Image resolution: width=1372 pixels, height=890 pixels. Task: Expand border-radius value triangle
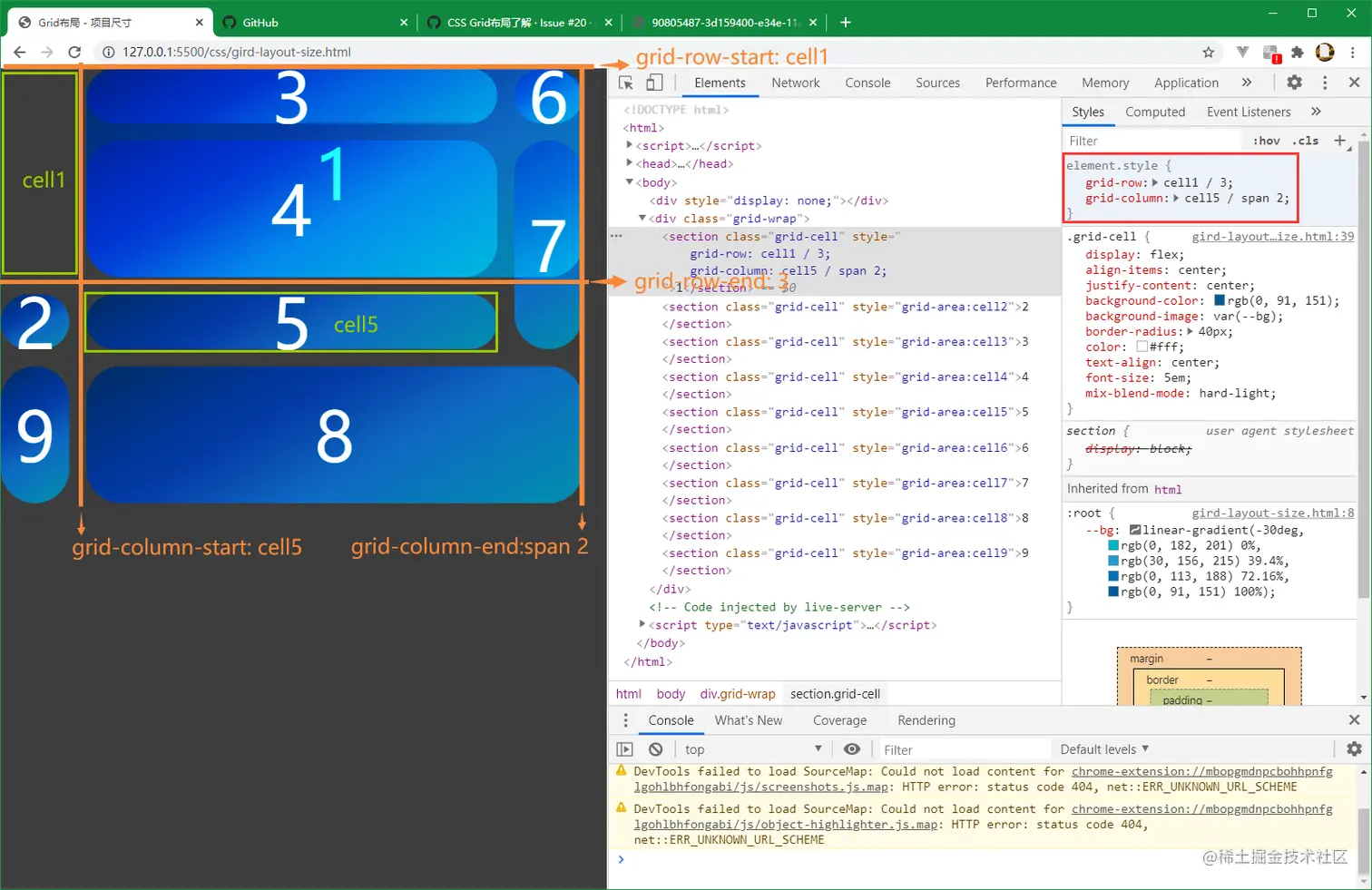1190,331
